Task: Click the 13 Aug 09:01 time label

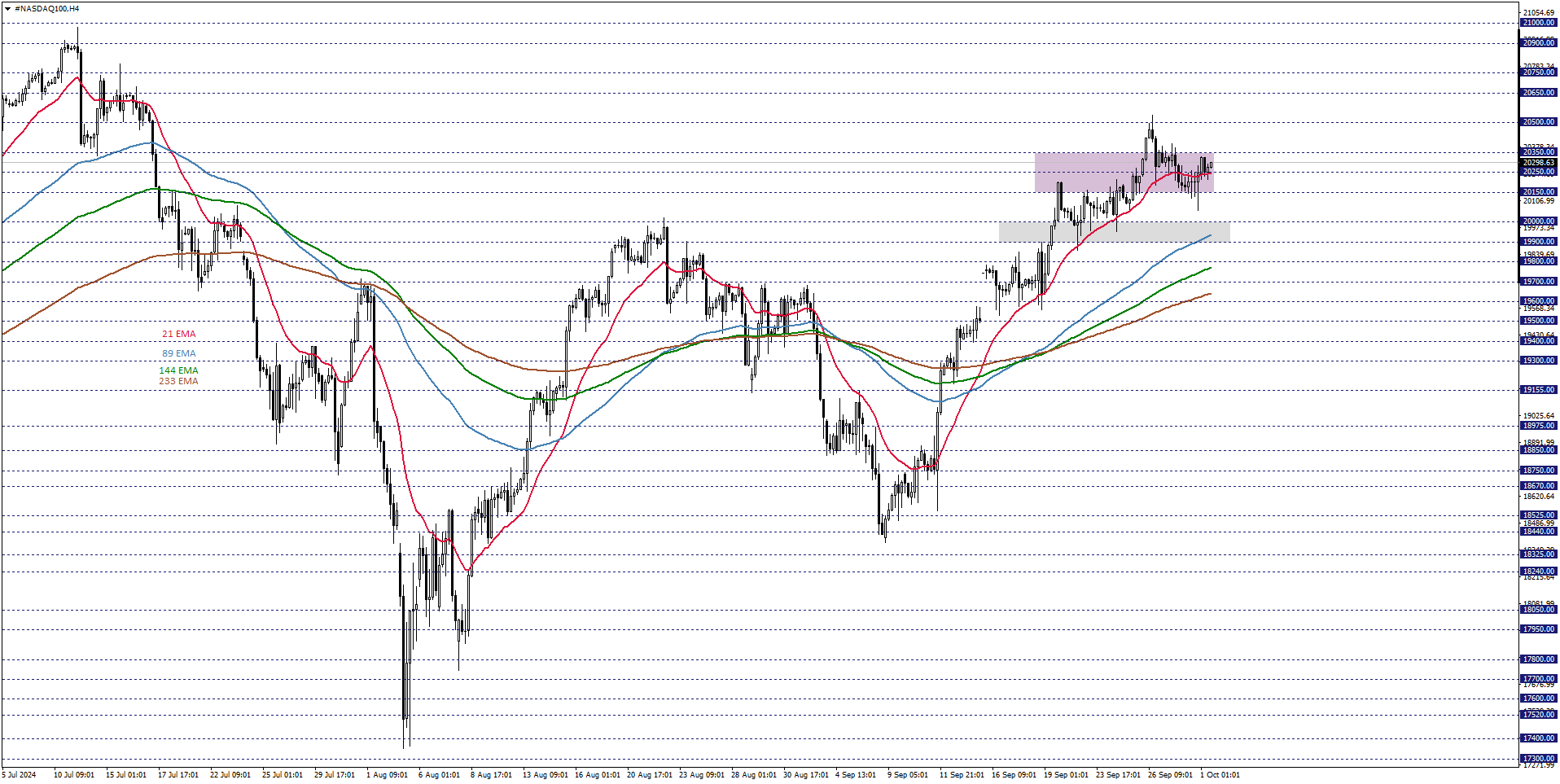Action: pyautogui.click(x=545, y=775)
